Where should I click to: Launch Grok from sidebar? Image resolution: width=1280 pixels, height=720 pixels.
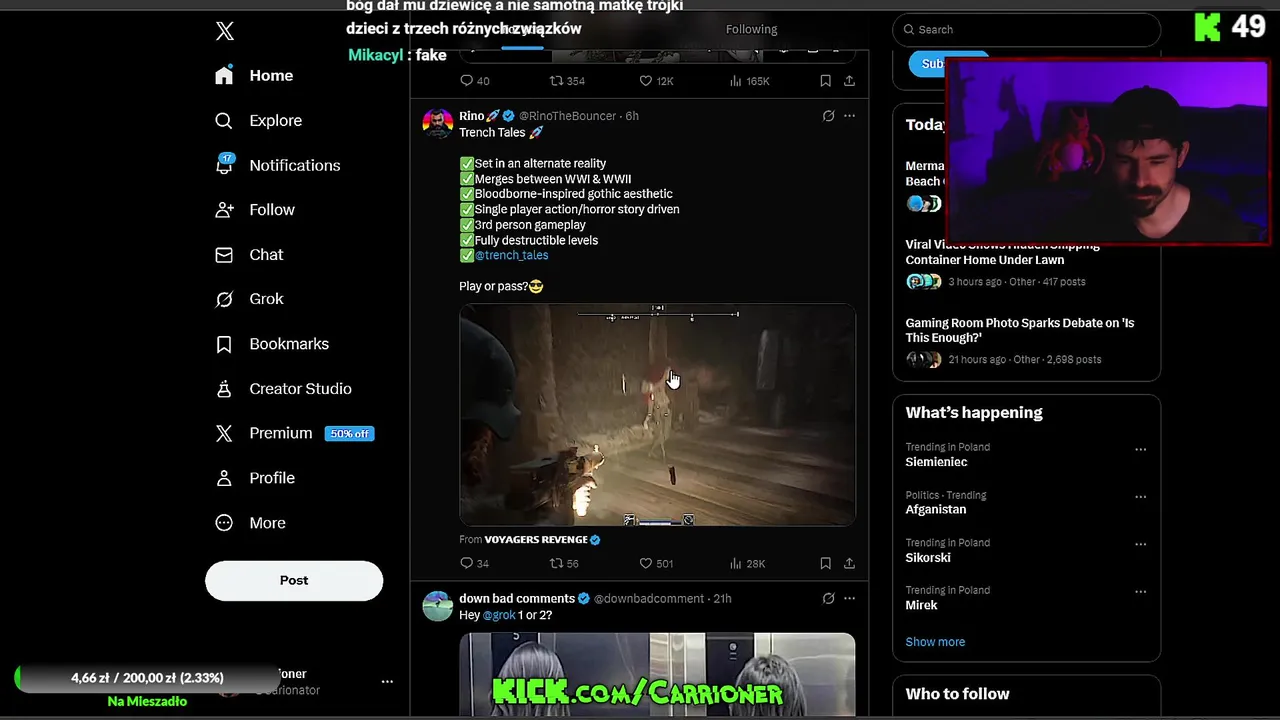(249, 299)
